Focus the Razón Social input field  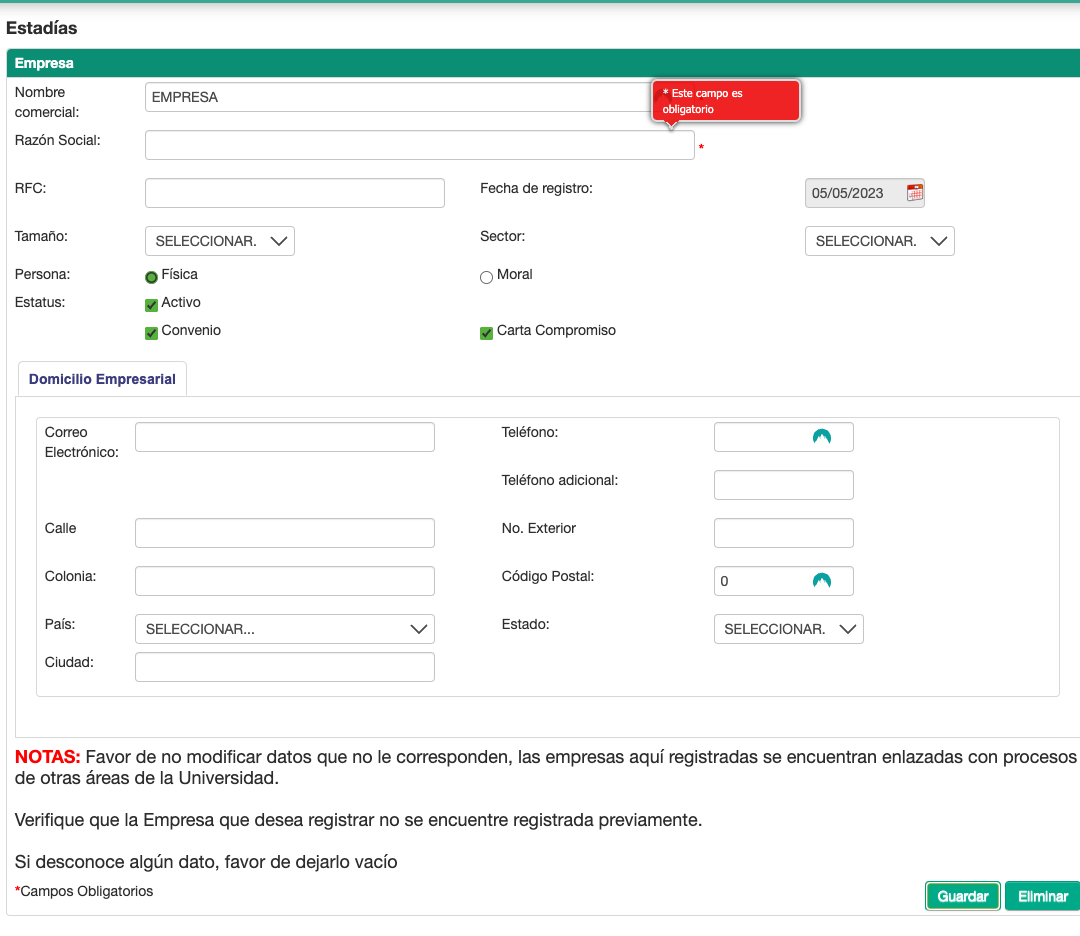click(419, 145)
